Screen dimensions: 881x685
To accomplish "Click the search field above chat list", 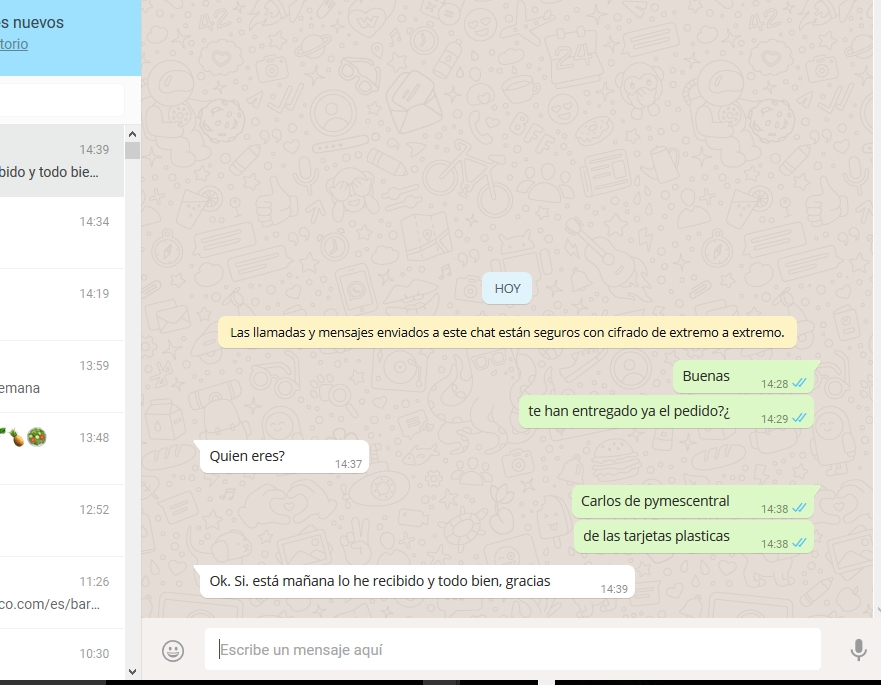I will (x=62, y=100).
